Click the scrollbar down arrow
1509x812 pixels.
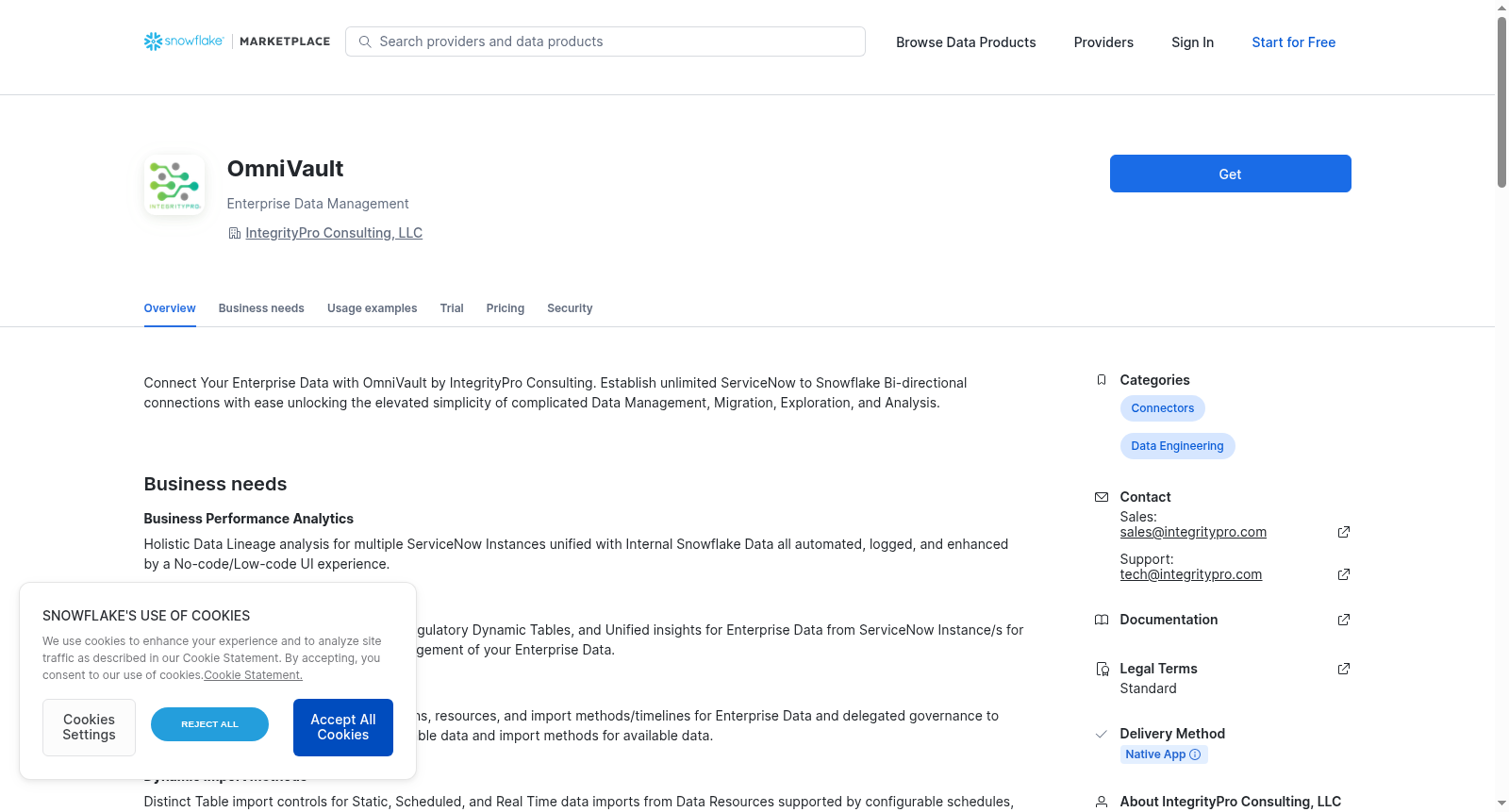point(1501,804)
